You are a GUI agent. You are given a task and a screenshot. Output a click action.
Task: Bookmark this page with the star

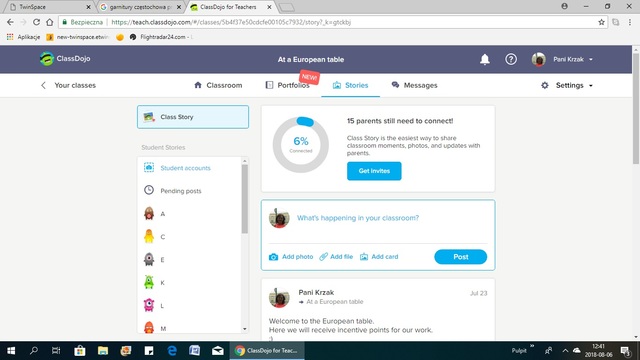click(601, 22)
